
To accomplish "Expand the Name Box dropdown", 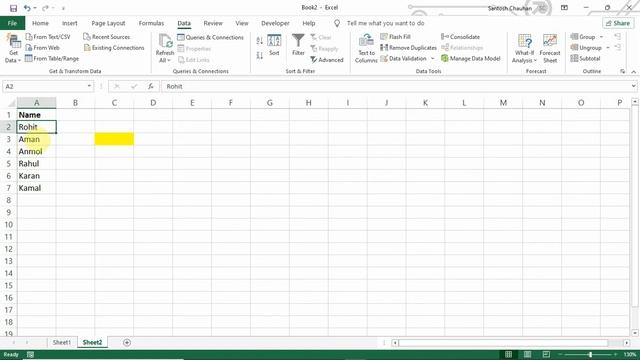I will (x=89, y=87).
